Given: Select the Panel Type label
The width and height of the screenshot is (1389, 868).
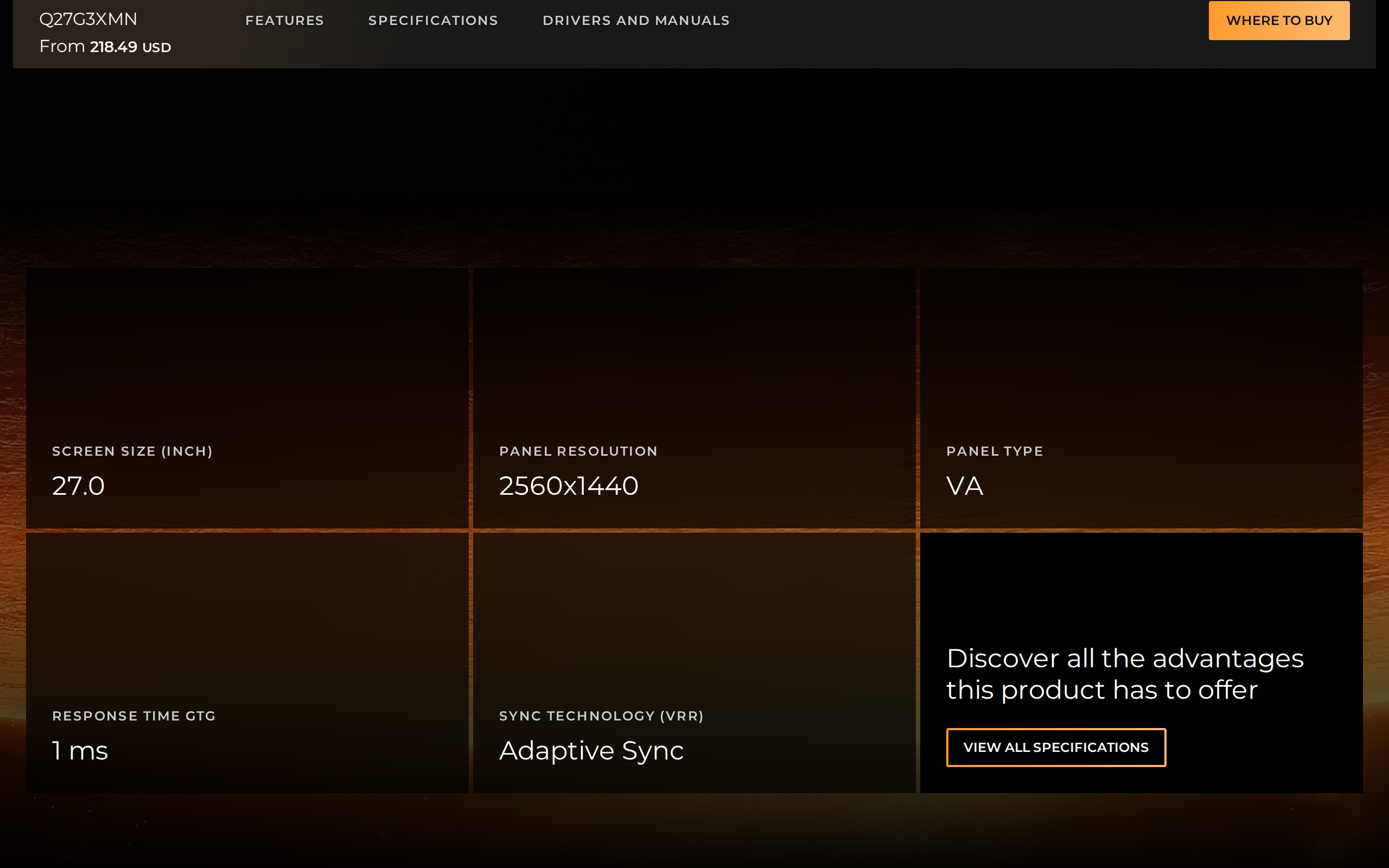Looking at the screenshot, I should pos(995,451).
